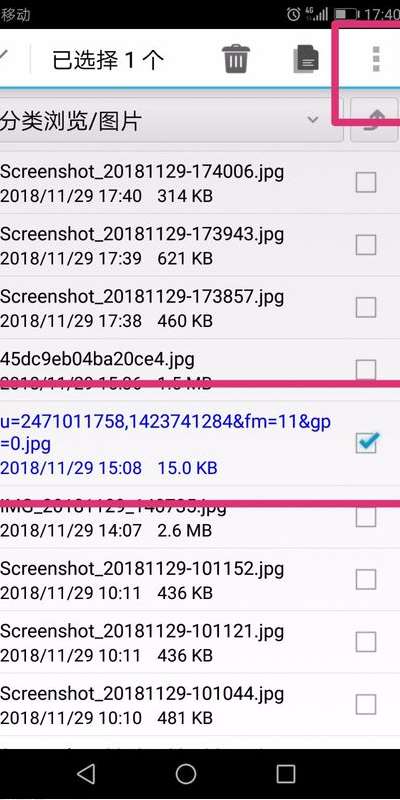Image resolution: width=400 pixels, height=800 pixels.
Task: Tap the Android back navigation icon
Action: point(86,773)
